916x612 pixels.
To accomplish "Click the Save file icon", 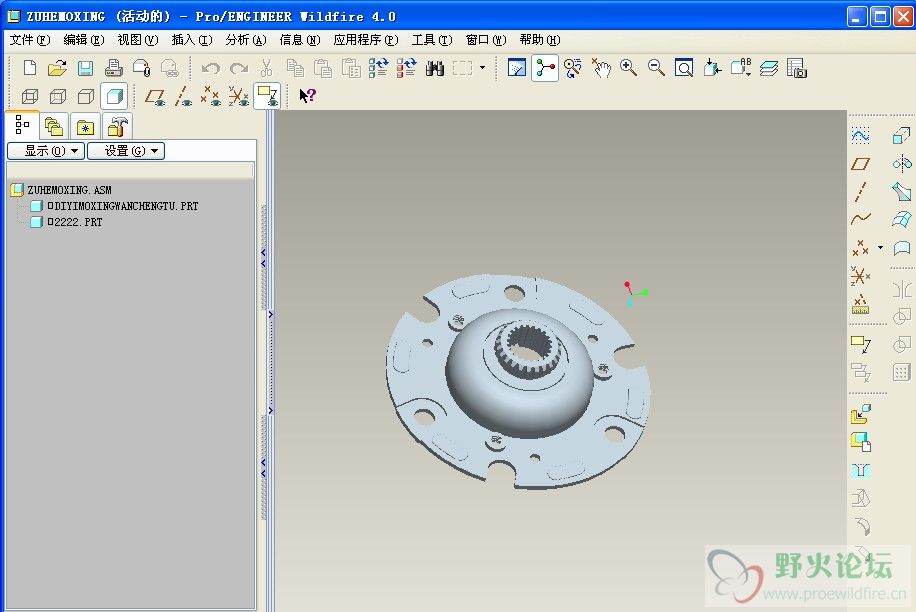I will (x=85, y=68).
